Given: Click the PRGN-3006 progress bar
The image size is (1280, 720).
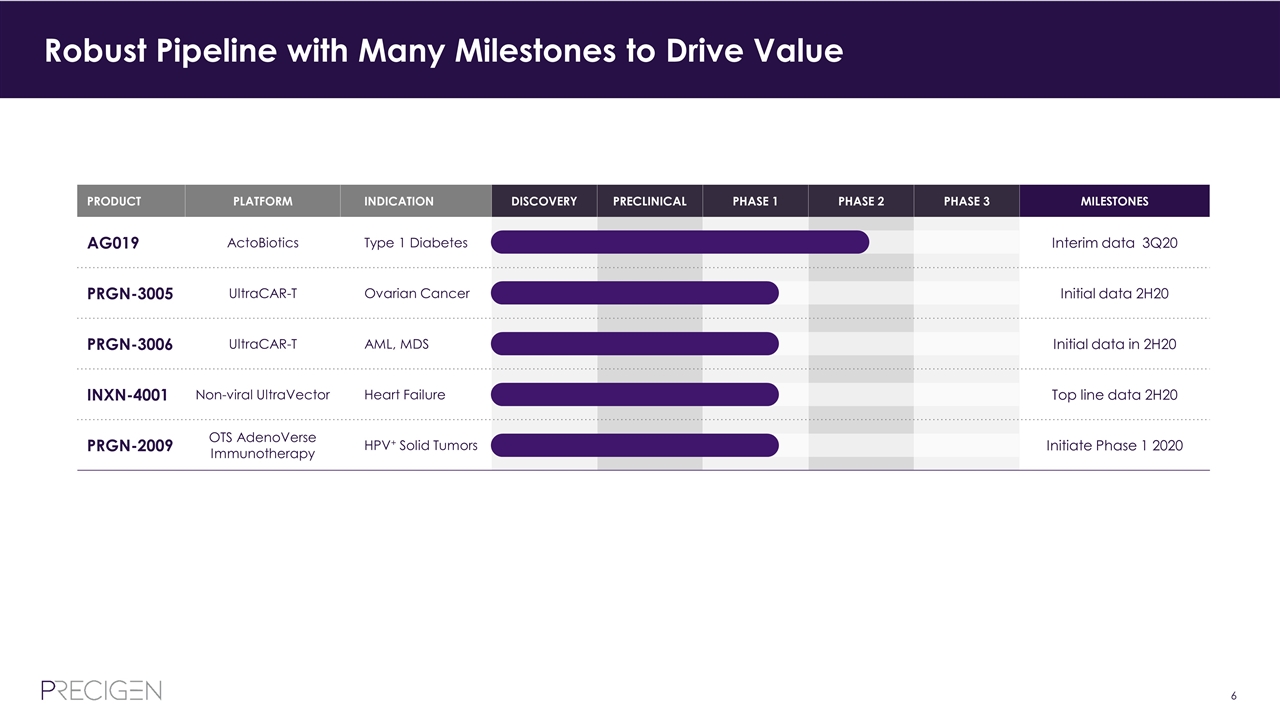Looking at the screenshot, I should coord(635,344).
